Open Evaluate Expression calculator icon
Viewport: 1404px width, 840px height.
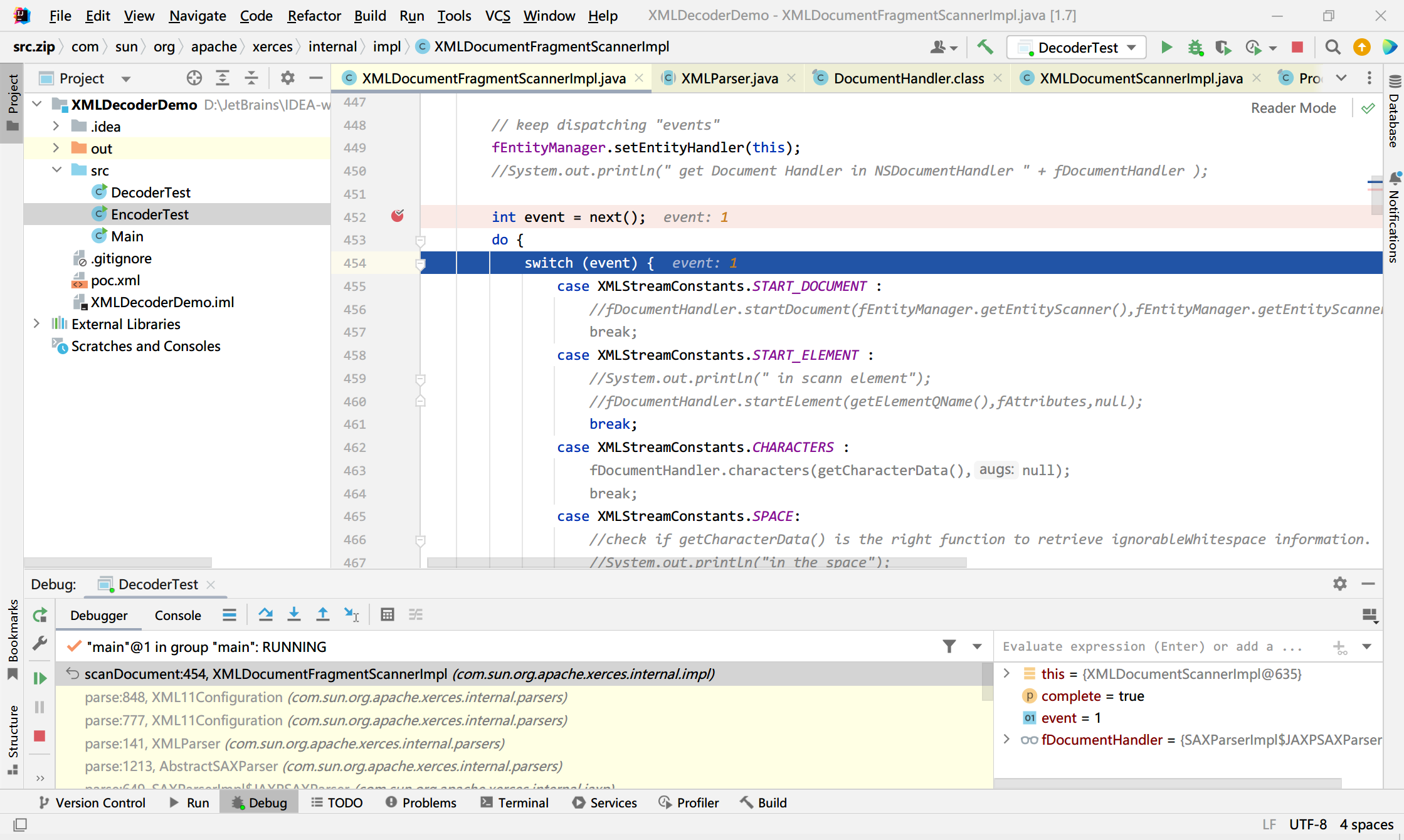coord(388,615)
